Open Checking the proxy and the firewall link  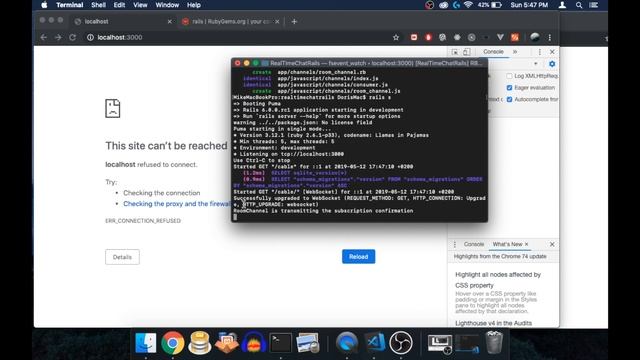(177, 204)
